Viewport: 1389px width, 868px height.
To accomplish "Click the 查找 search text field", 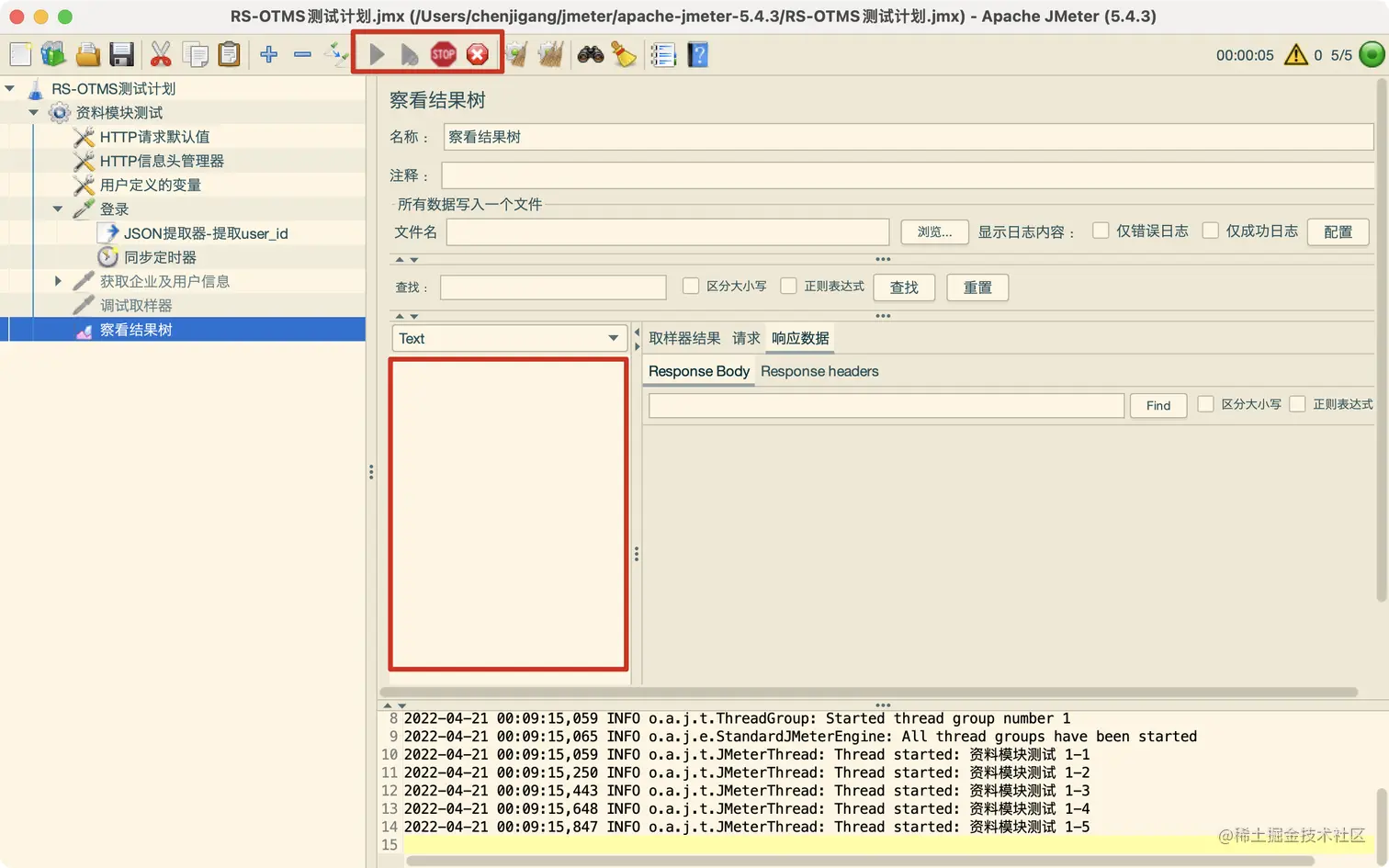I will pyautogui.click(x=553, y=287).
